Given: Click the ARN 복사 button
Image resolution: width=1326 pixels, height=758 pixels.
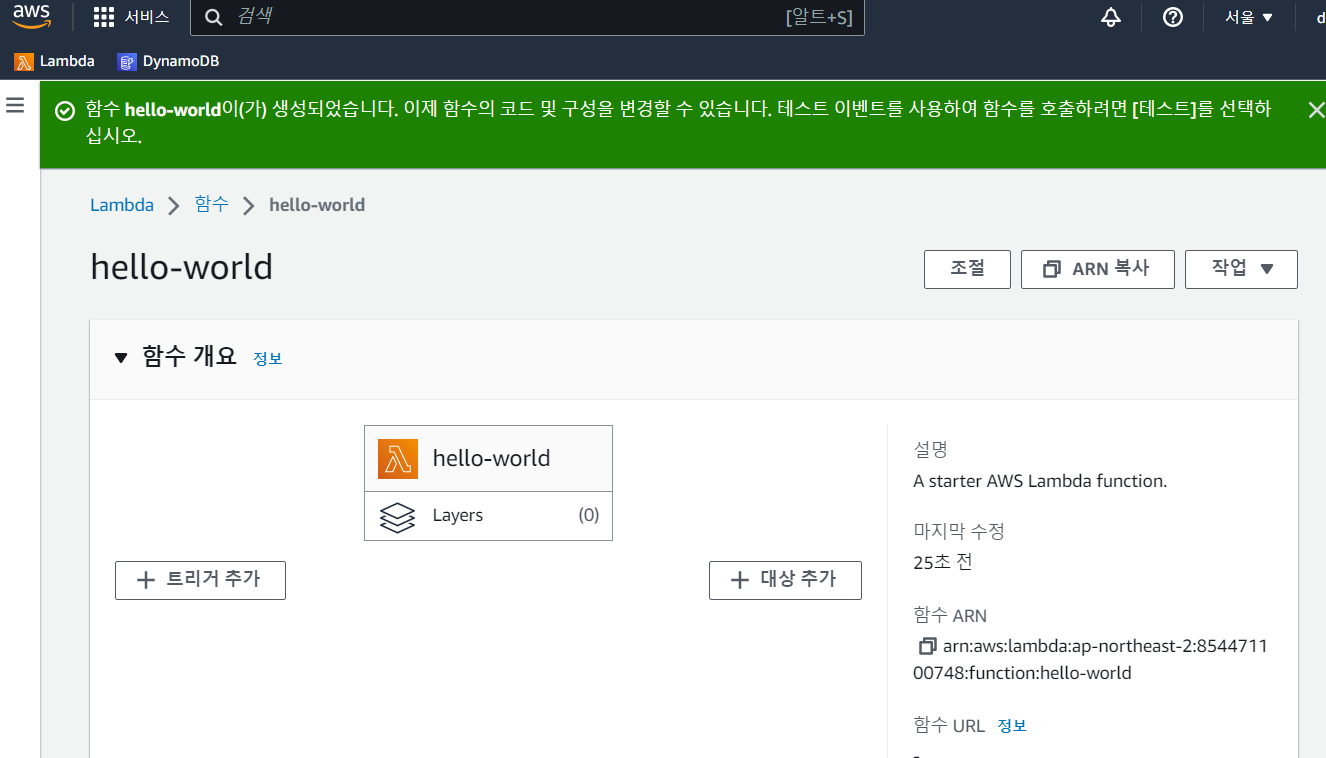Looking at the screenshot, I should tap(1097, 269).
